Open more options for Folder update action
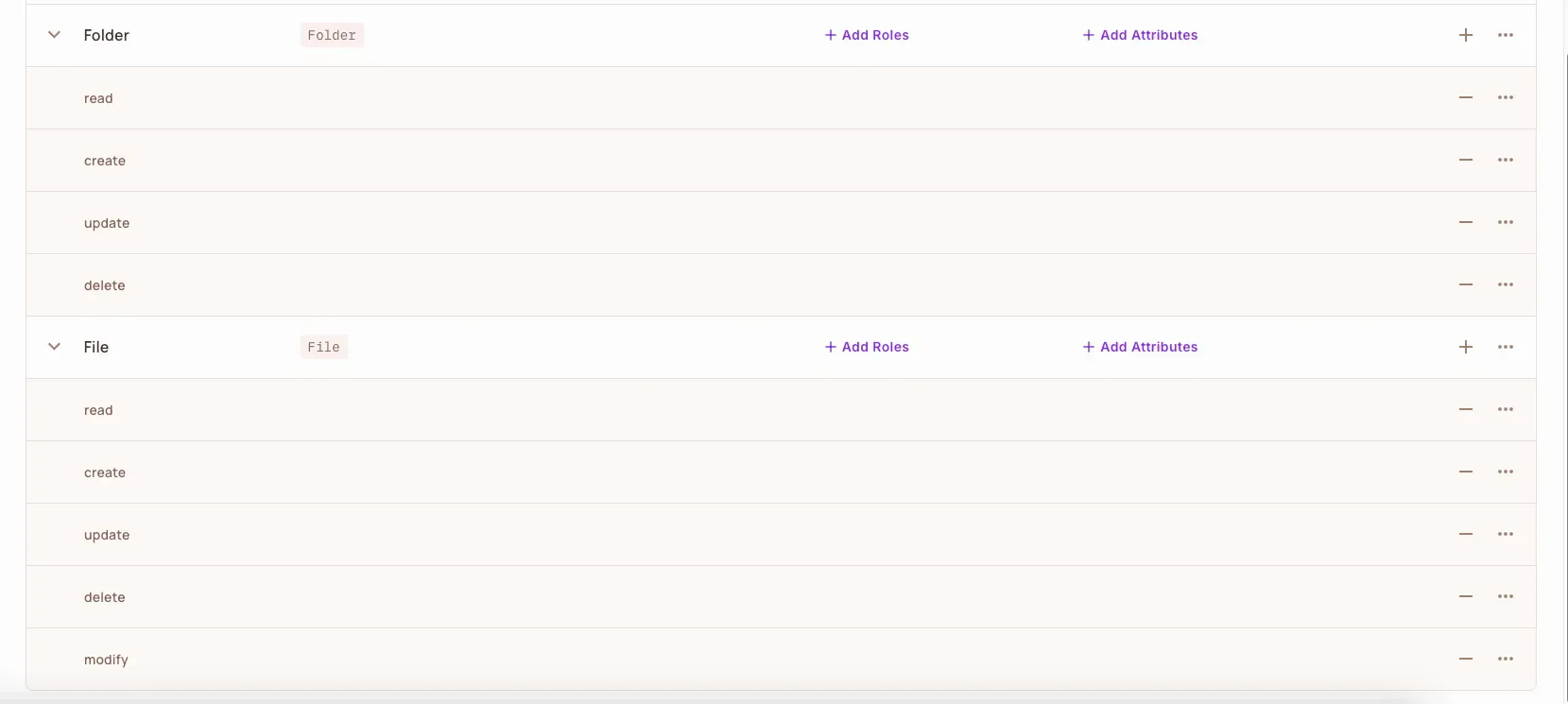 coord(1506,222)
